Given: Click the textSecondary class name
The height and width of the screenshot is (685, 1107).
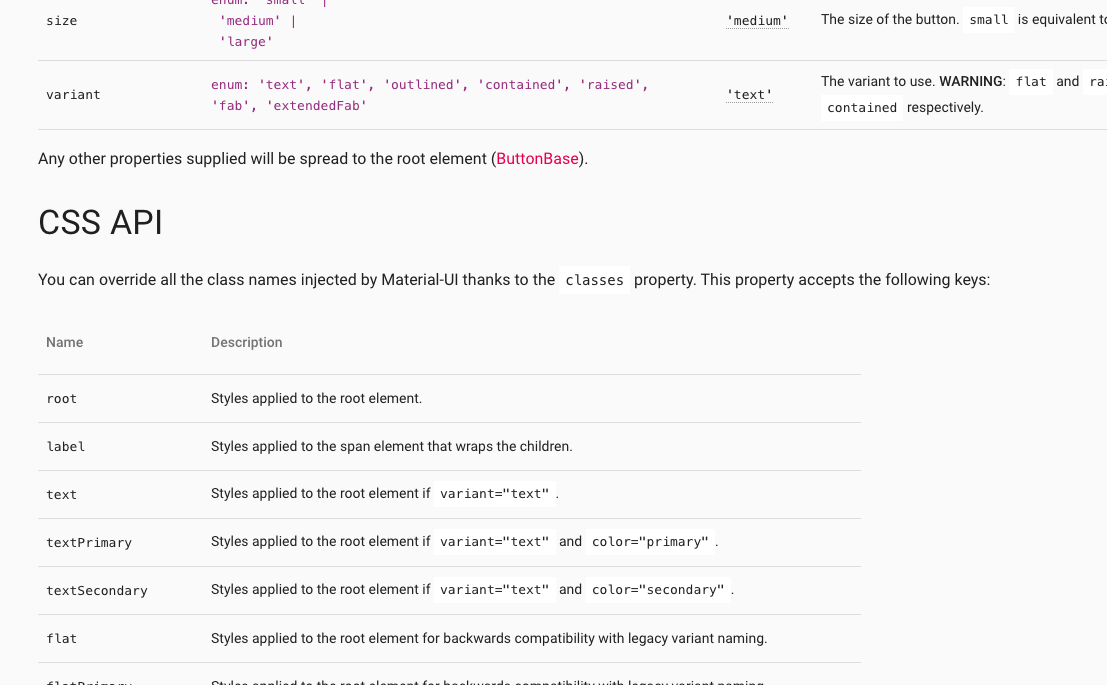Looking at the screenshot, I should coord(97,590).
